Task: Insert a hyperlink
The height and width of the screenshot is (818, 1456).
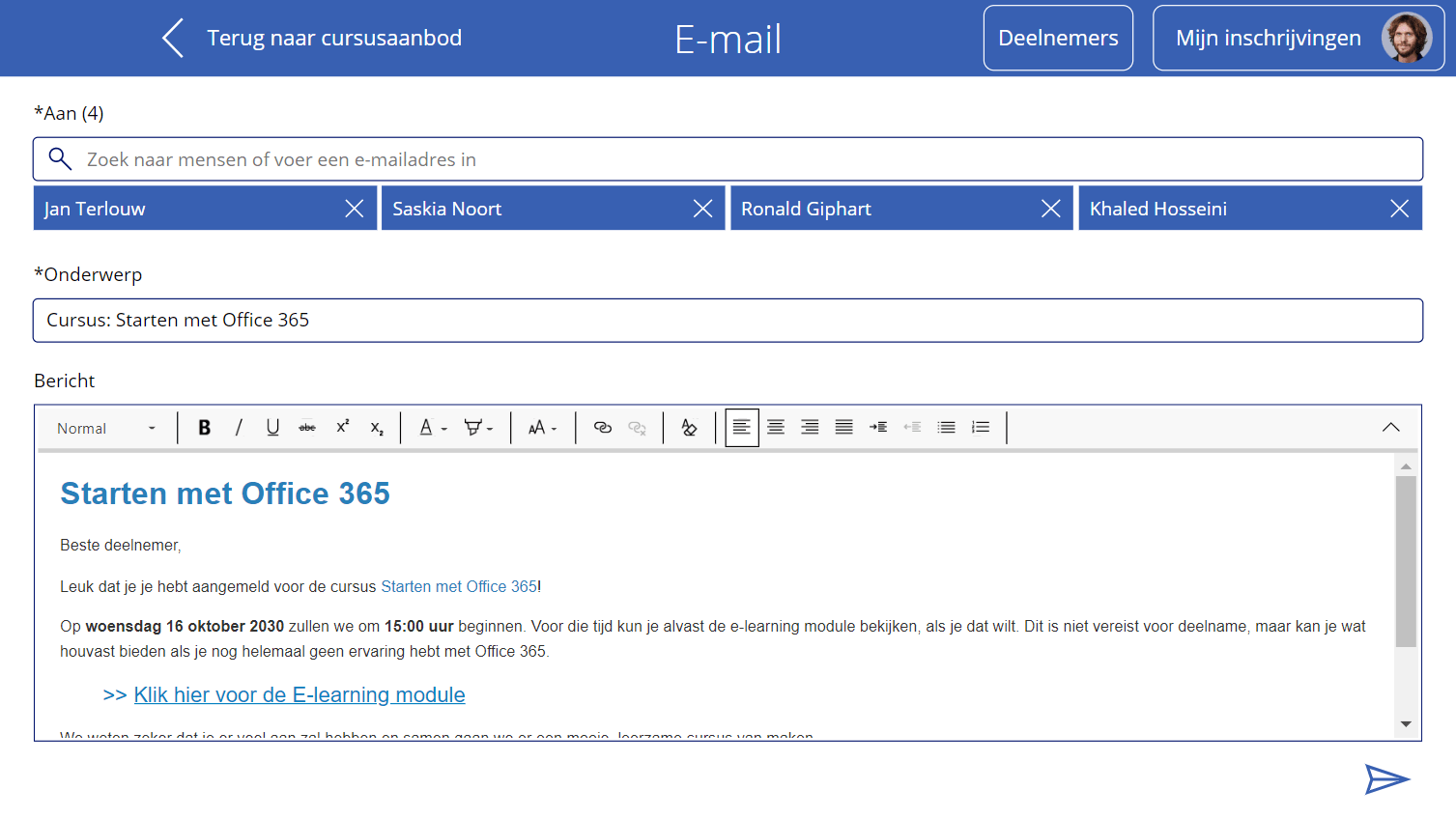Action: (x=603, y=427)
